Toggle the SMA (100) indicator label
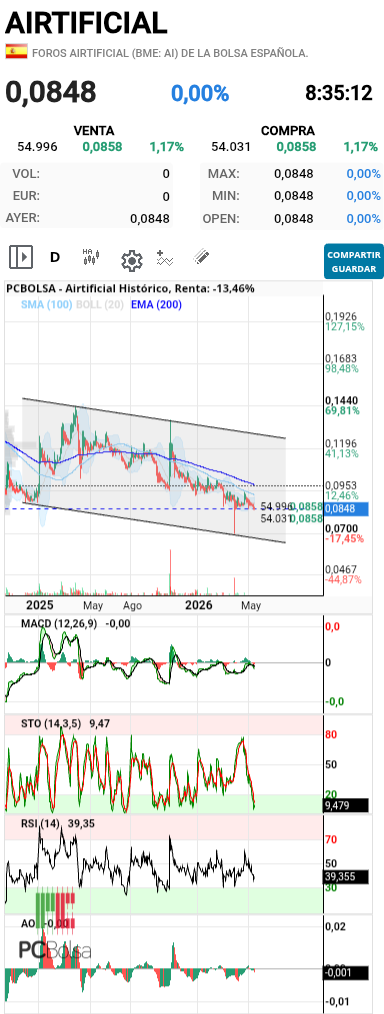 click(47, 305)
